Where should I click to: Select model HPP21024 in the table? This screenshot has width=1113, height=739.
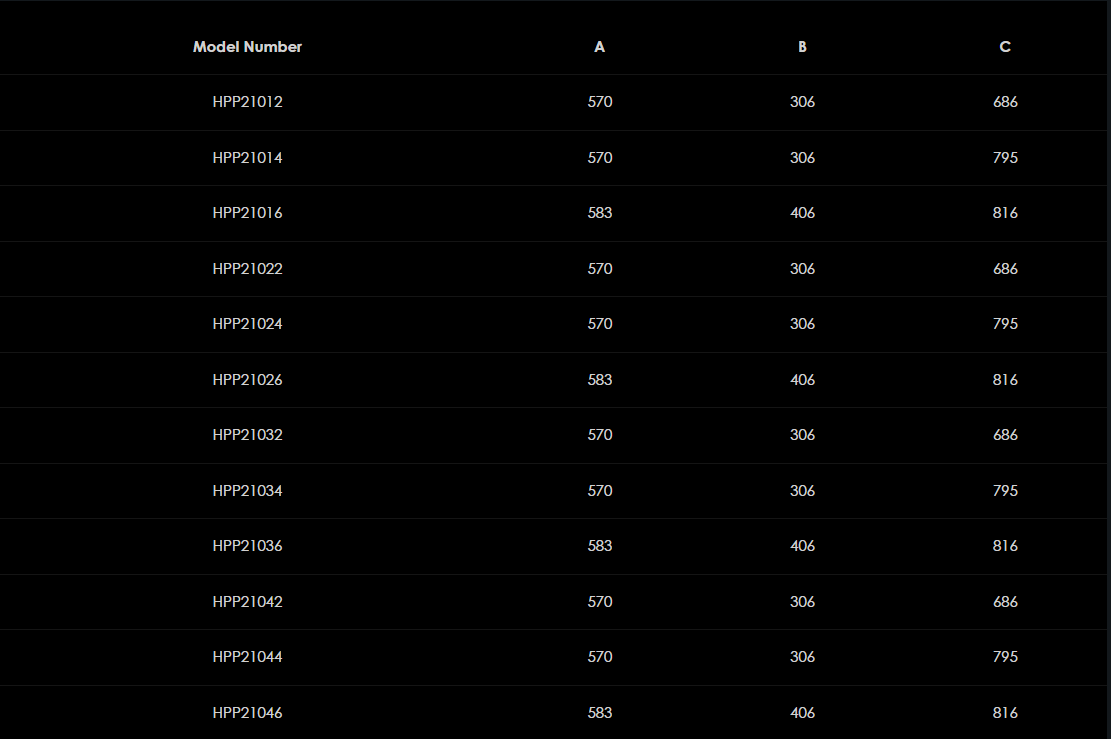247,324
